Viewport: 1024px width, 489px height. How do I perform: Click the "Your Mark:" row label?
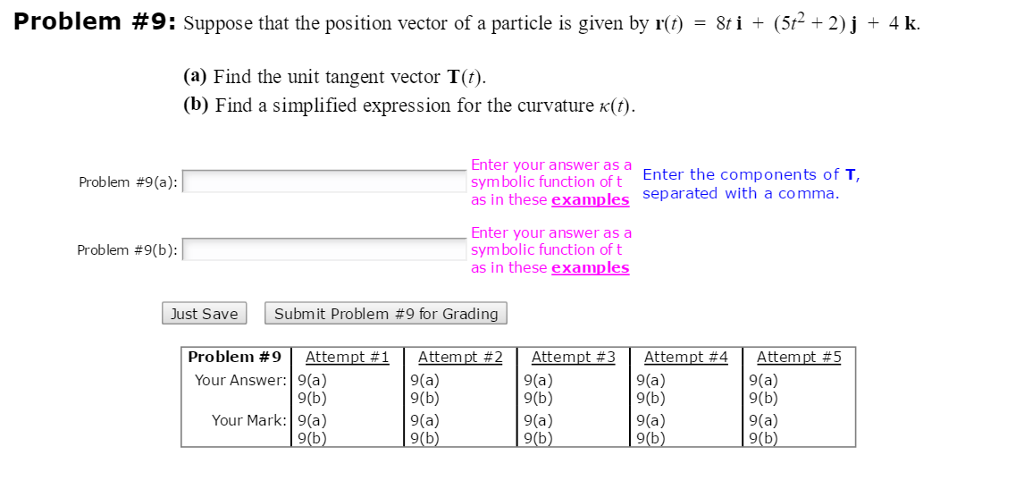click(x=249, y=421)
